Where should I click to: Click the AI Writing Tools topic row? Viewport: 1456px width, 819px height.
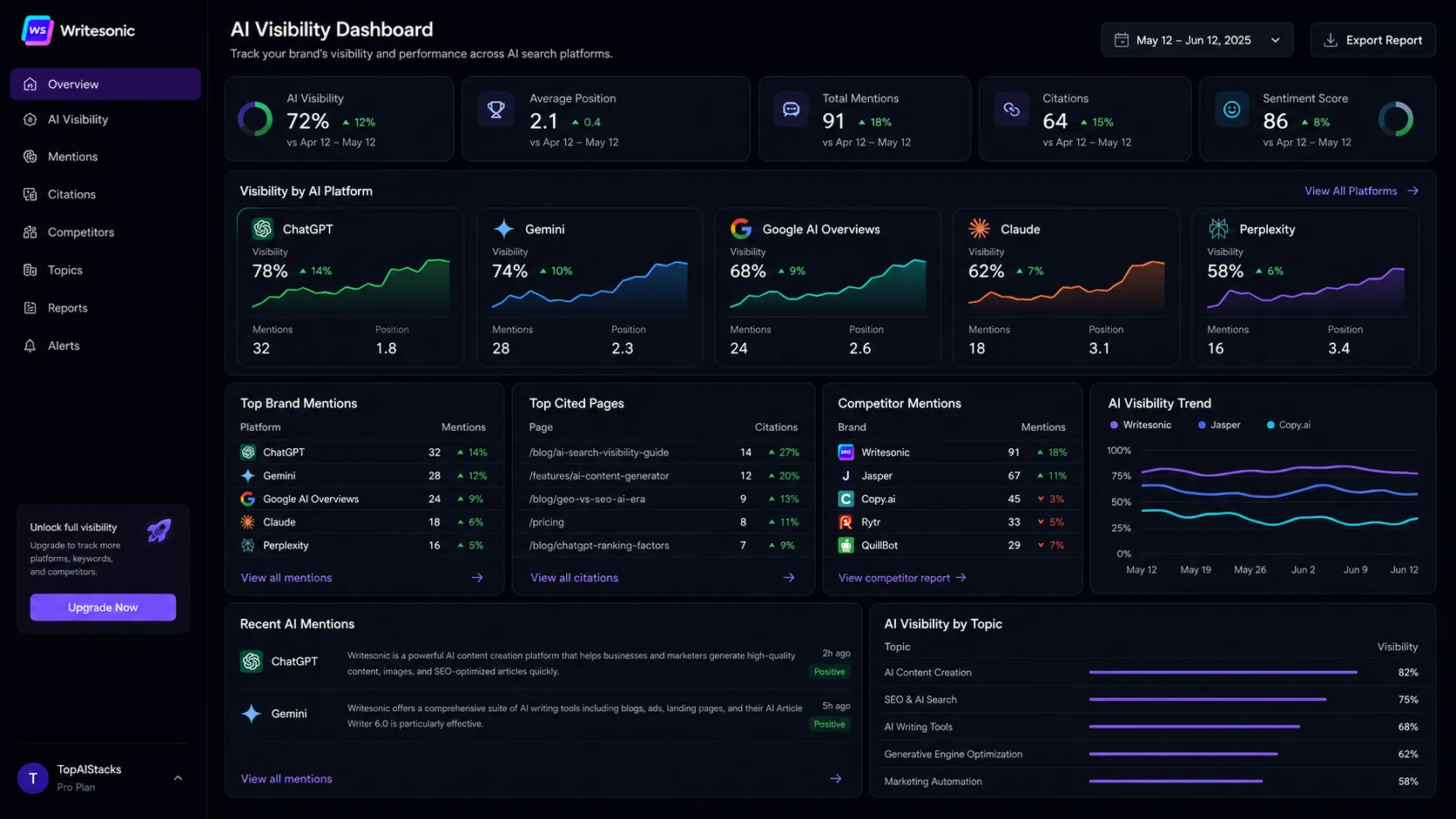pyautogui.click(x=1151, y=727)
